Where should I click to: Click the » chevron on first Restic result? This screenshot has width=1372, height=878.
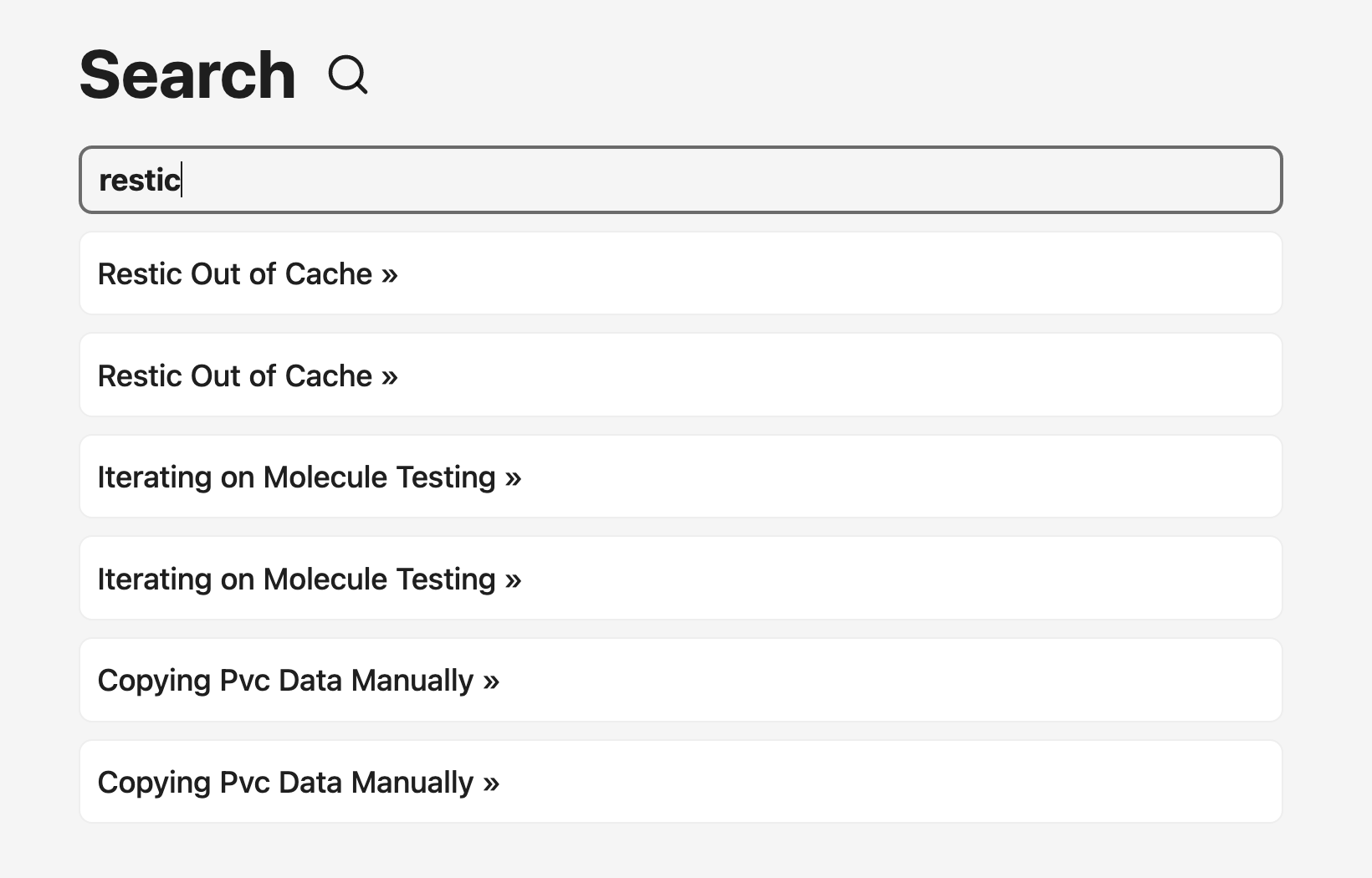pos(387,273)
